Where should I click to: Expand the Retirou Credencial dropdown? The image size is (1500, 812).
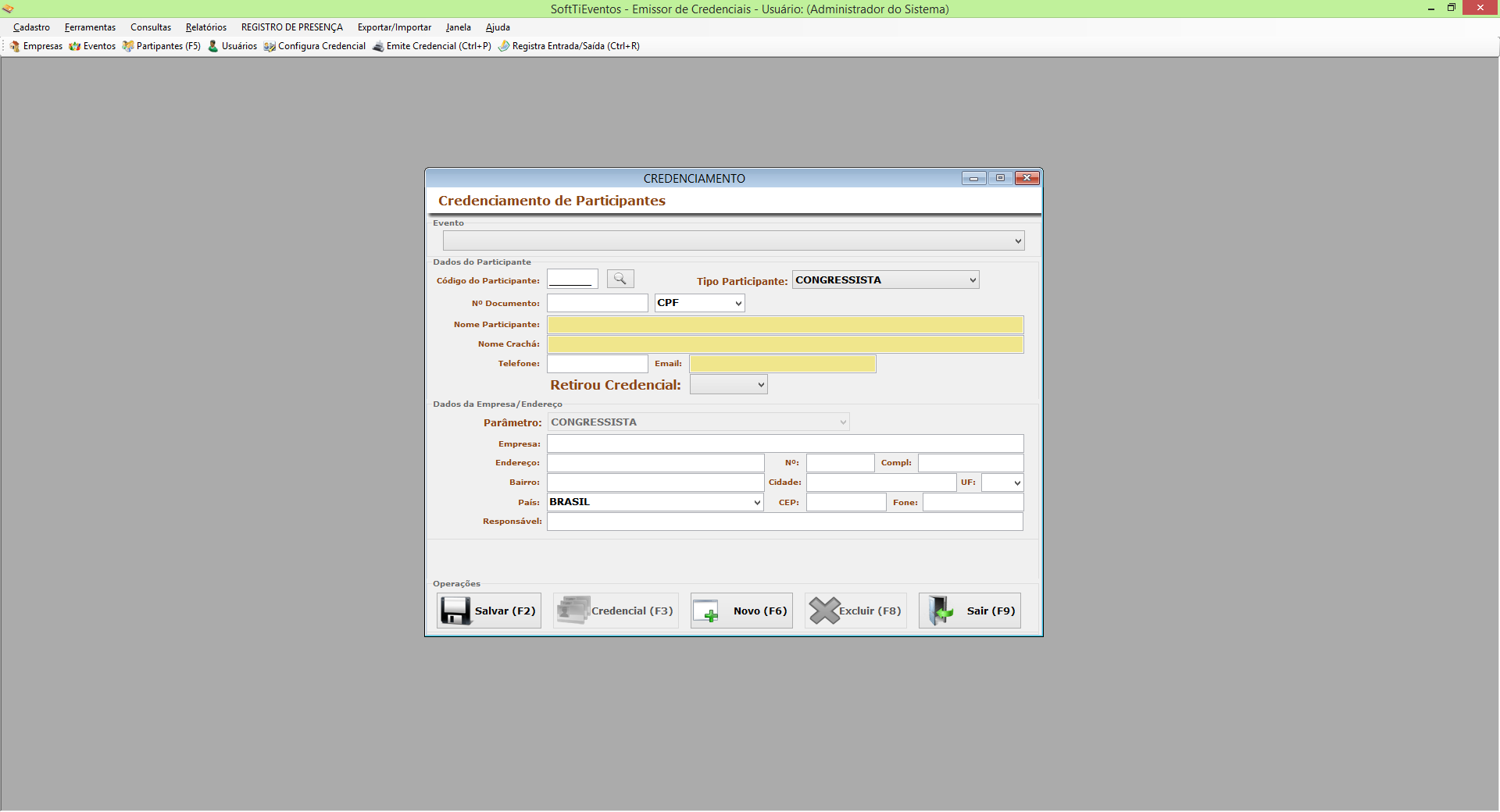[x=761, y=384]
